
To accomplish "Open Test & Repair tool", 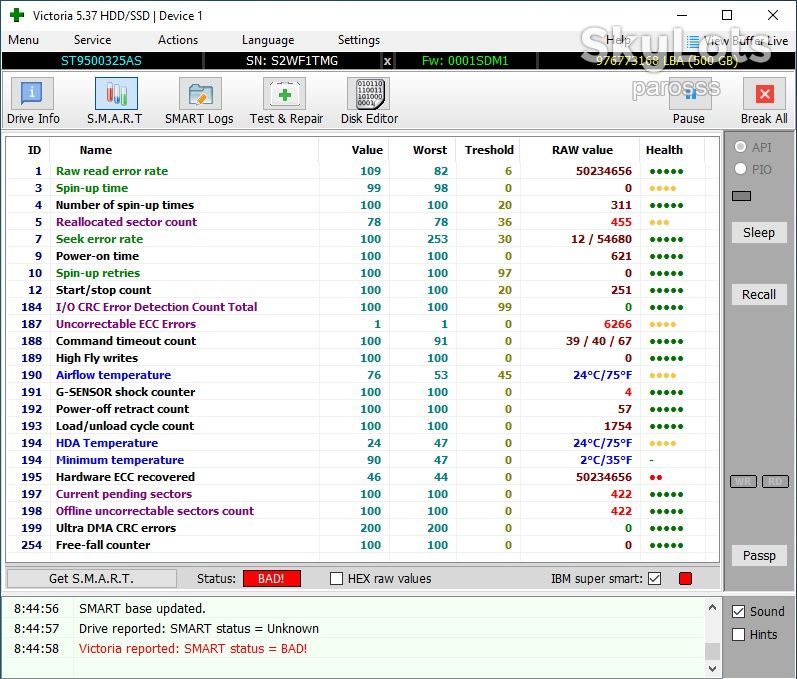I will pyautogui.click(x=286, y=101).
